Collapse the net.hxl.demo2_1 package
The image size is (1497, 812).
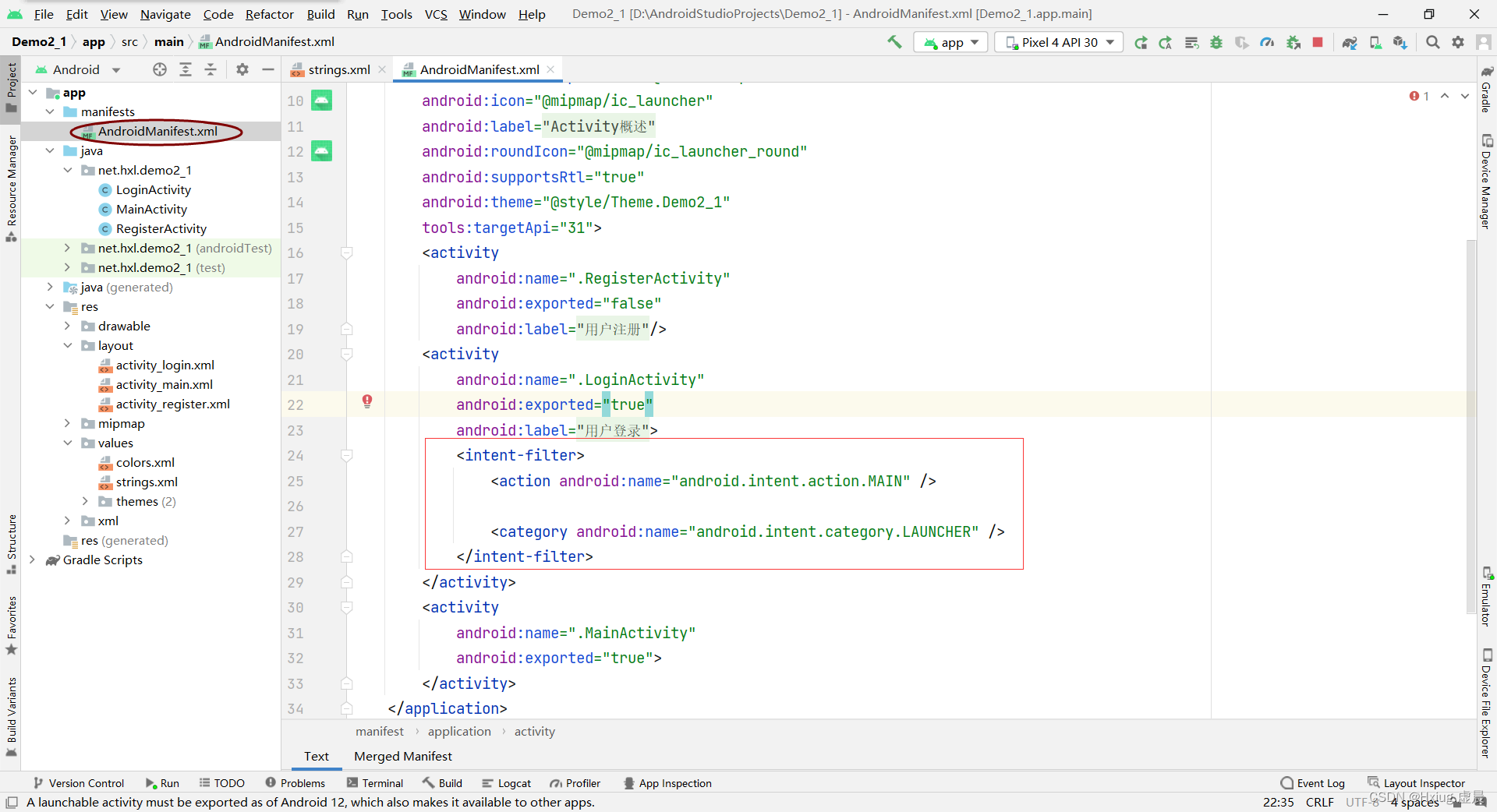(68, 170)
